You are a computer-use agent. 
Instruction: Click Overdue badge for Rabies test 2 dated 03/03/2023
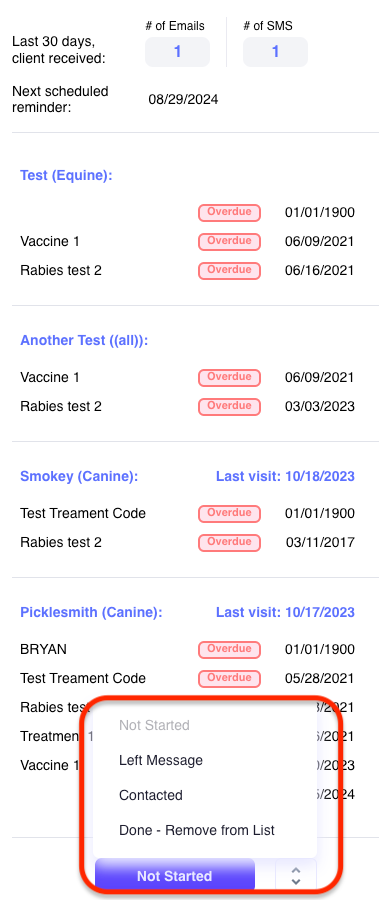pyautogui.click(x=230, y=406)
